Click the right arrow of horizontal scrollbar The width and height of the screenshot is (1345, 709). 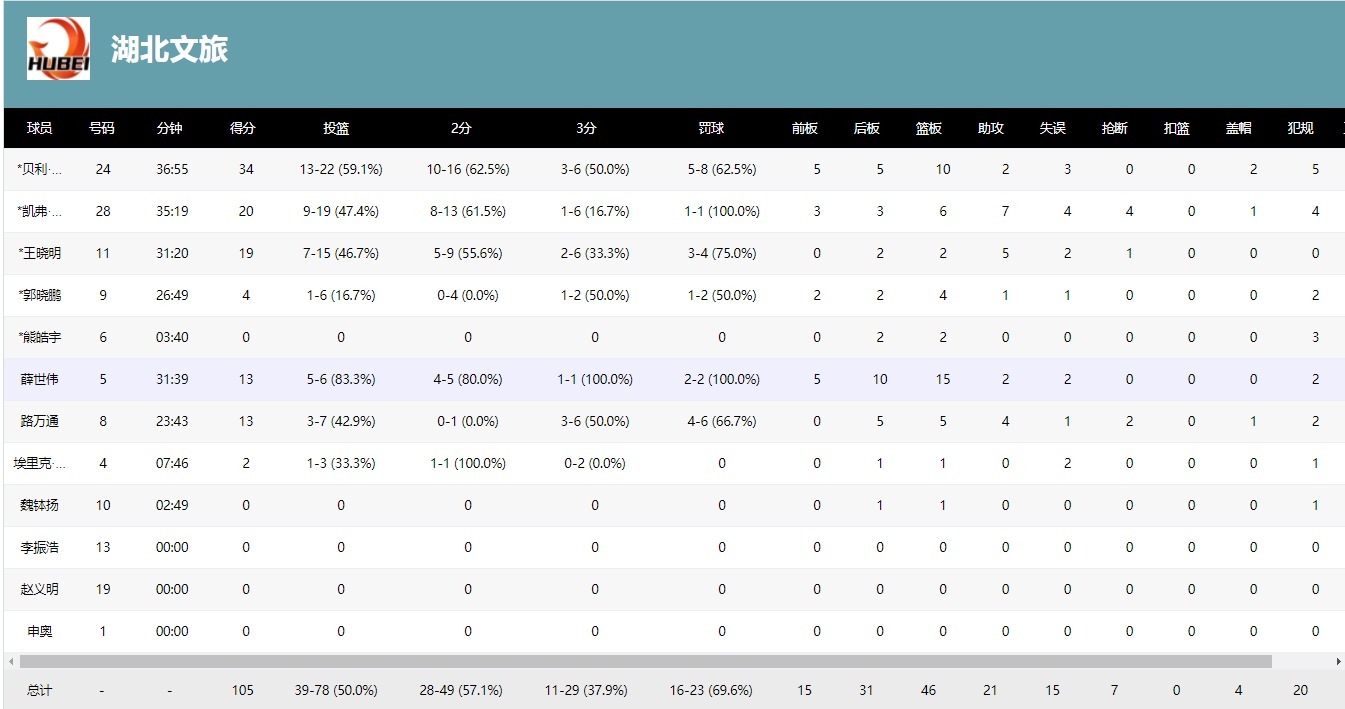click(1338, 661)
